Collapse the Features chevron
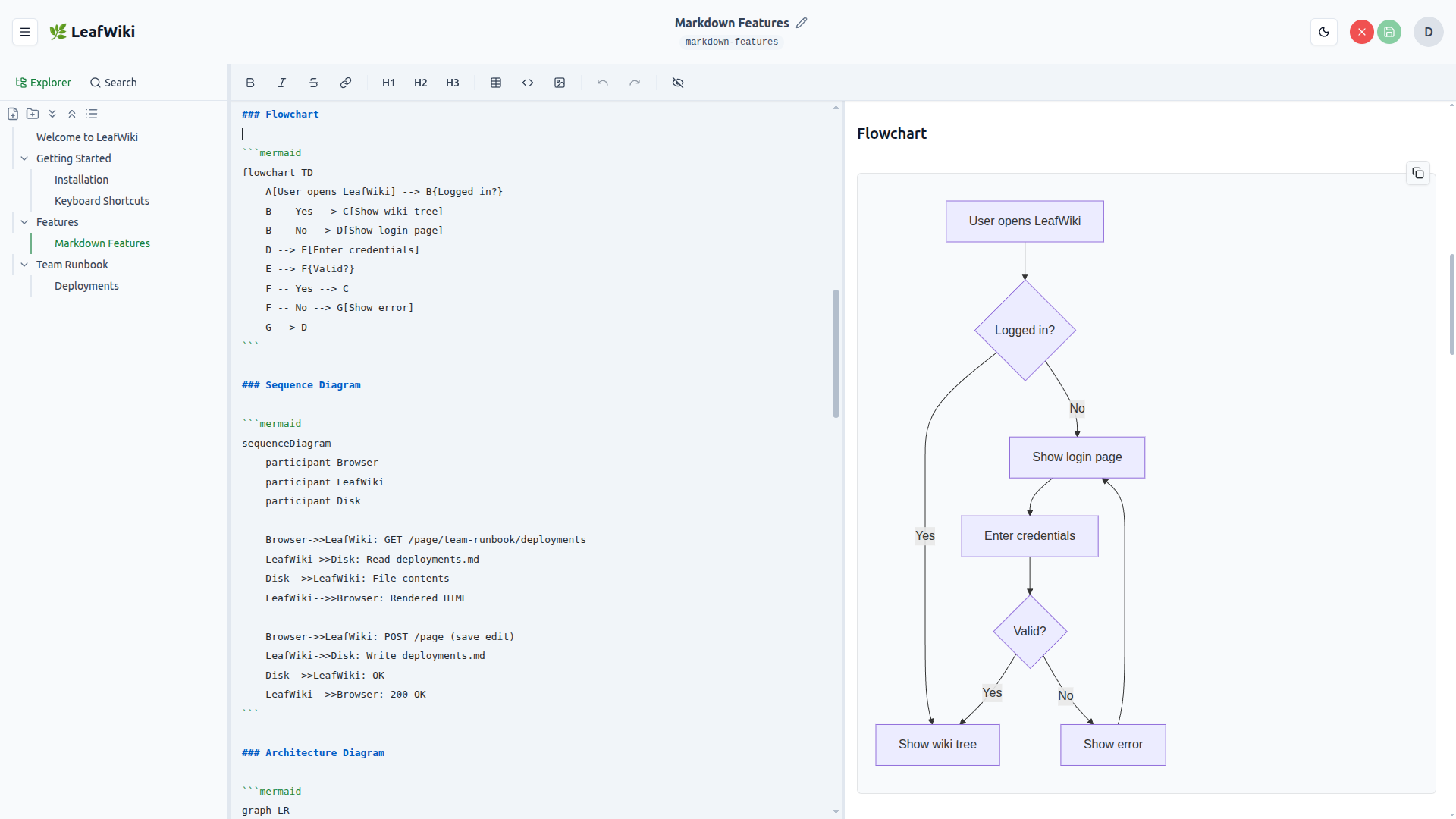The height and width of the screenshot is (819, 1456). click(24, 222)
